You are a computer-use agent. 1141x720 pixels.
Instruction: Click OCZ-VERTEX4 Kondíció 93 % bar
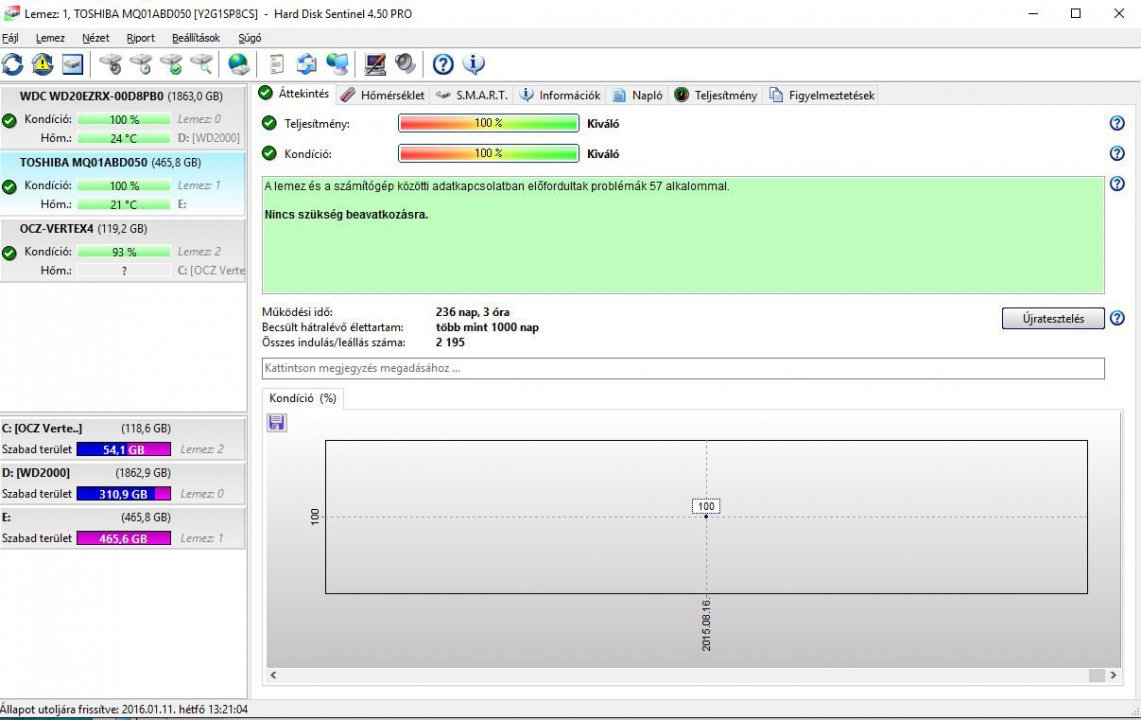pyautogui.click(x=124, y=252)
